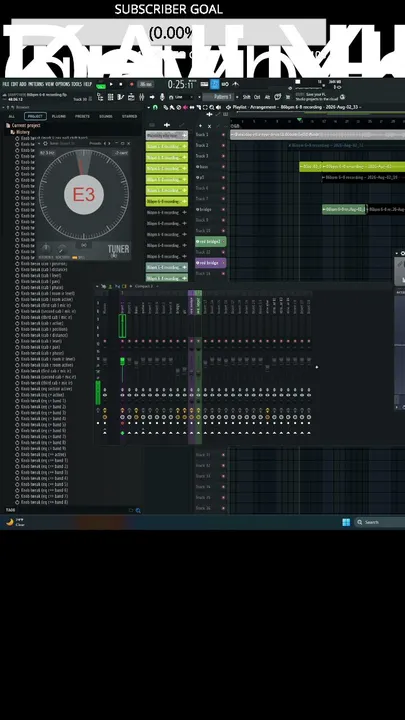Open the playlist options menu arrow

point(148,107)
